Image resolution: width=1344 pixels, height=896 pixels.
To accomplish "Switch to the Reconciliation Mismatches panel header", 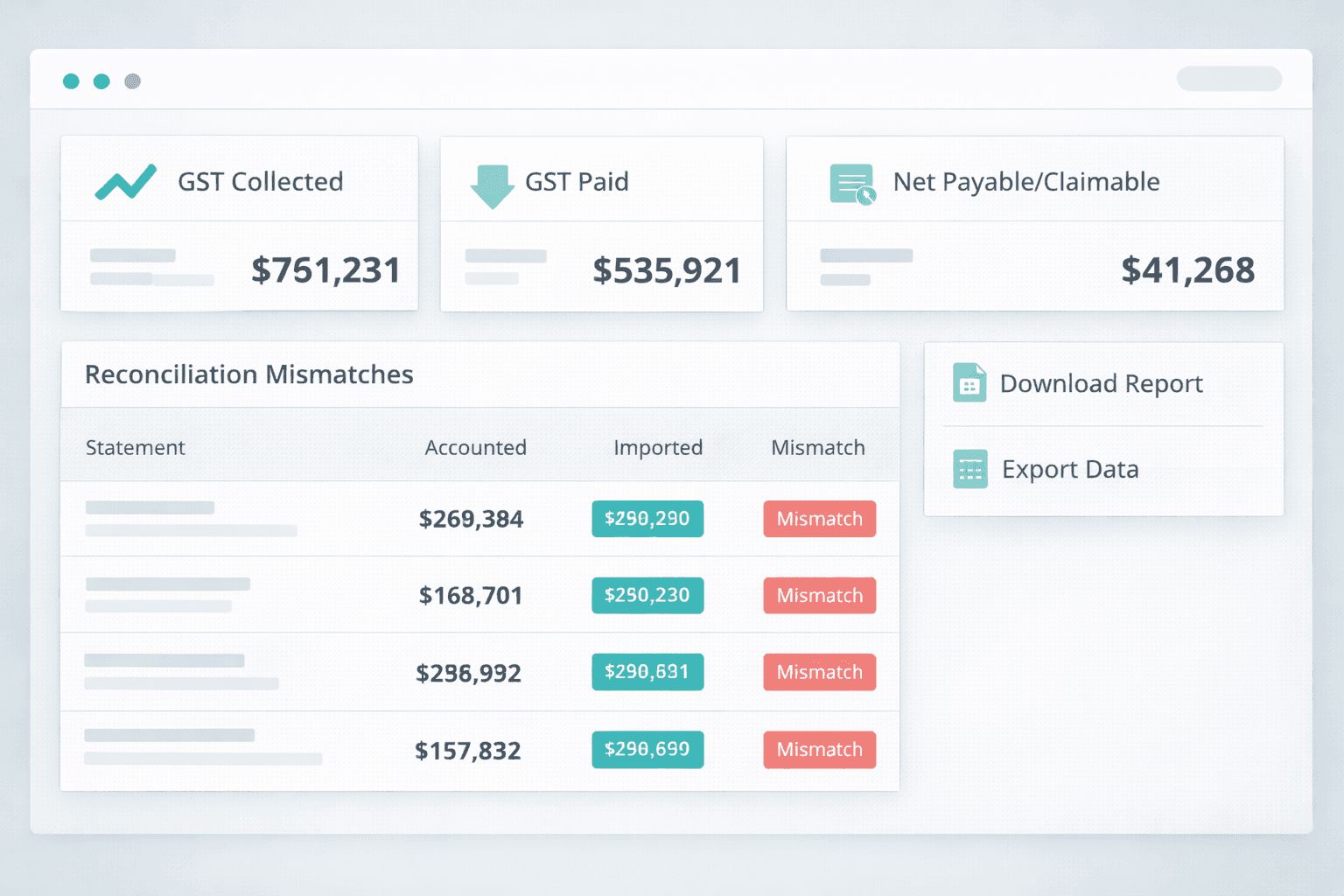I will tap(248, 374).
